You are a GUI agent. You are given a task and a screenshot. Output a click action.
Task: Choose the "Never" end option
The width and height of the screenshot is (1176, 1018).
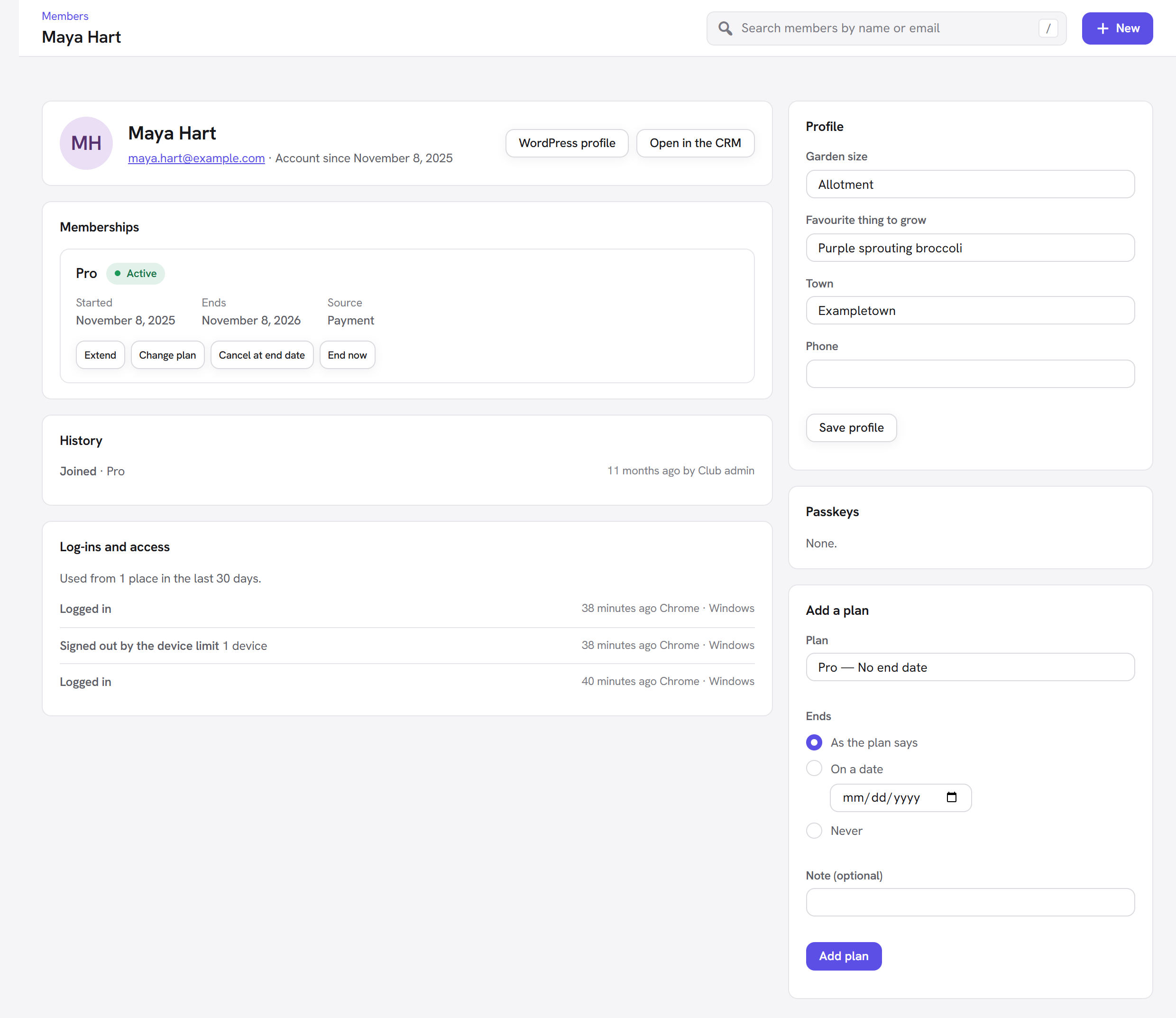coord(814,831)
